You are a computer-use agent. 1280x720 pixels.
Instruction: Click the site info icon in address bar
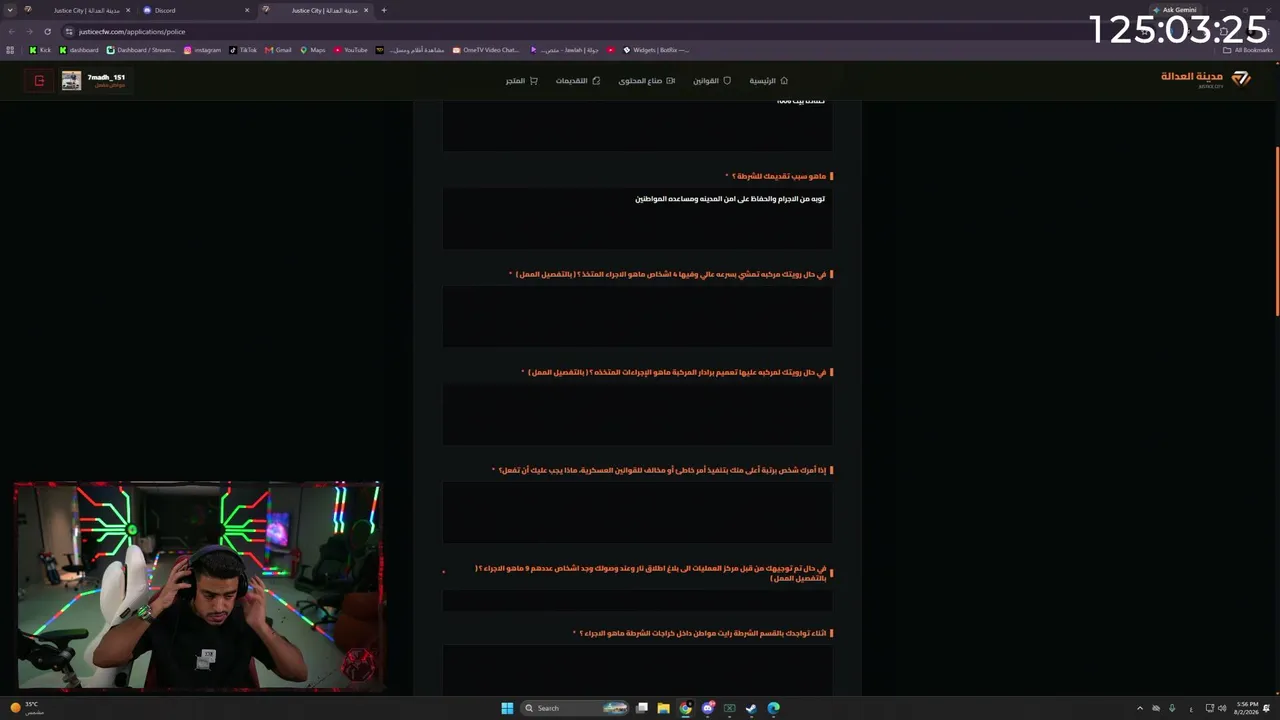pos(69,31)
